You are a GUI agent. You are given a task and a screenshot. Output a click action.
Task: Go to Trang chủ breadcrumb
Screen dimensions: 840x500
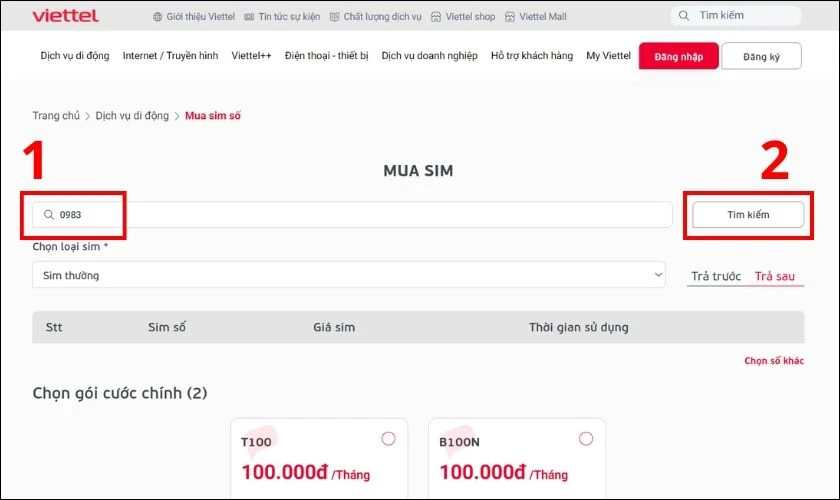point(56,116)
